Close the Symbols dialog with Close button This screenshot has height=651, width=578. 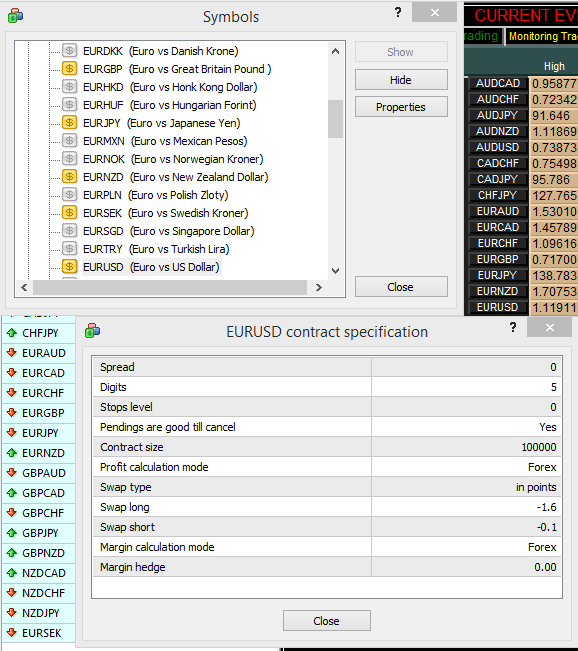coord(401,287)
